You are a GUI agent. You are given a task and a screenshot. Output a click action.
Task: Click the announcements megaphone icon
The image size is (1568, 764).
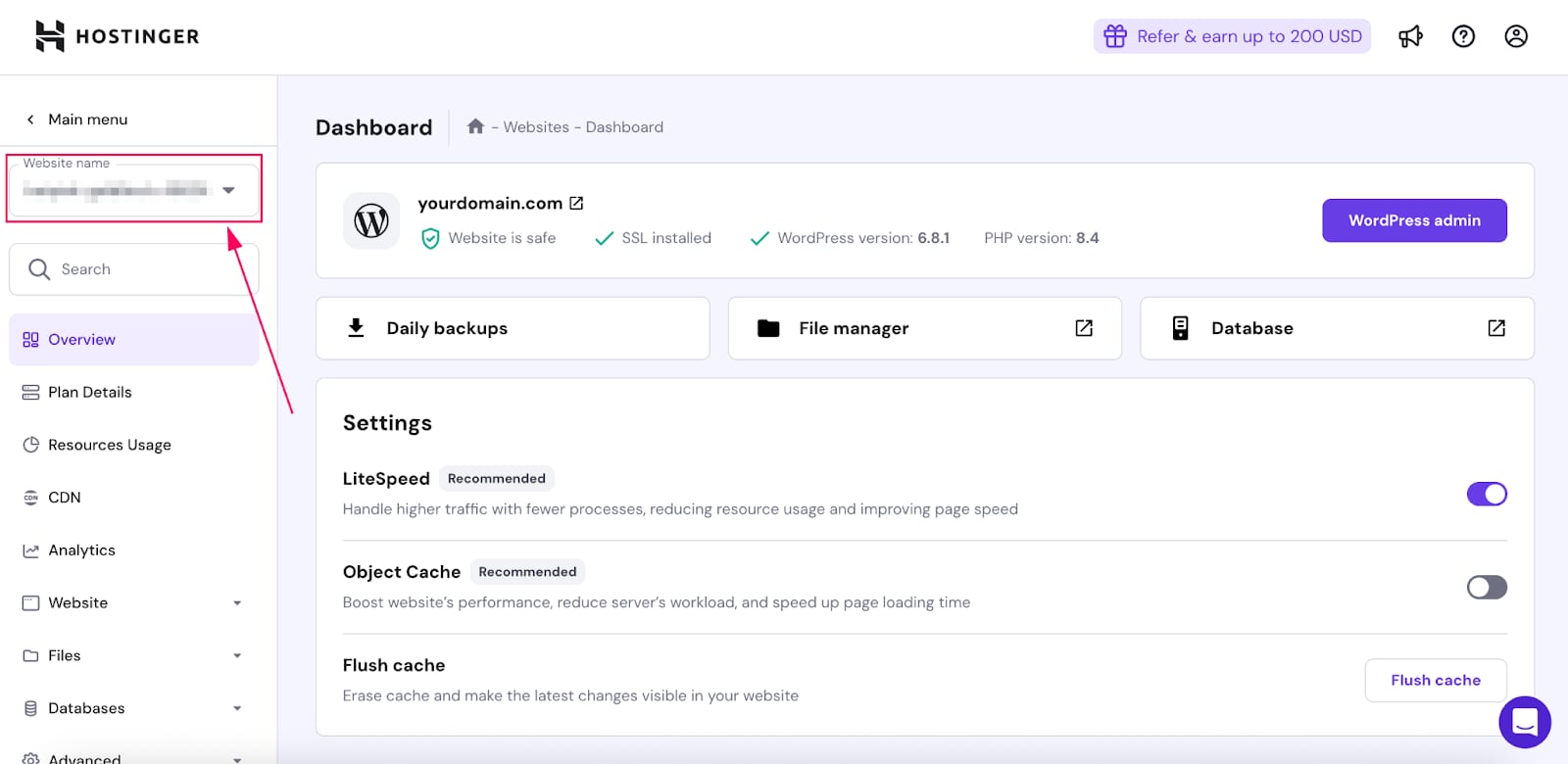1410,37
